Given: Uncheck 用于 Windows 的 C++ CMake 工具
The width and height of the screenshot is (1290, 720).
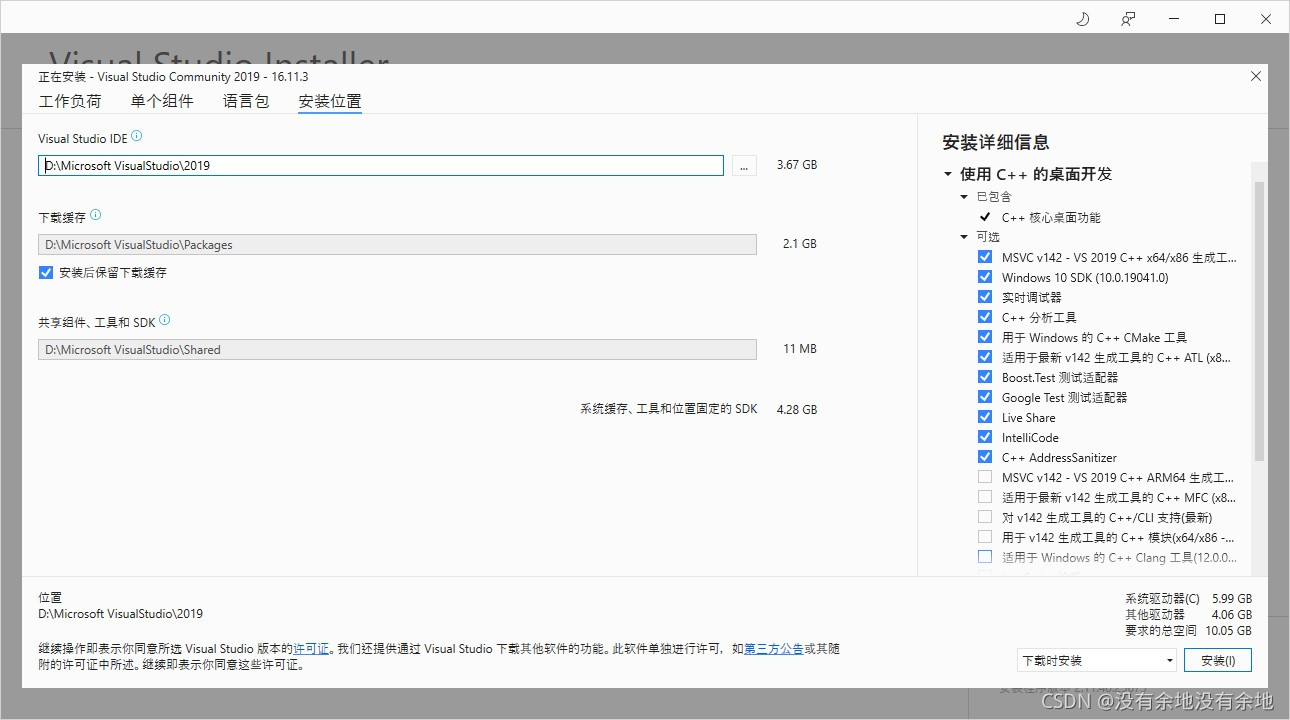Looking at the screenshot, I should 985,337.
